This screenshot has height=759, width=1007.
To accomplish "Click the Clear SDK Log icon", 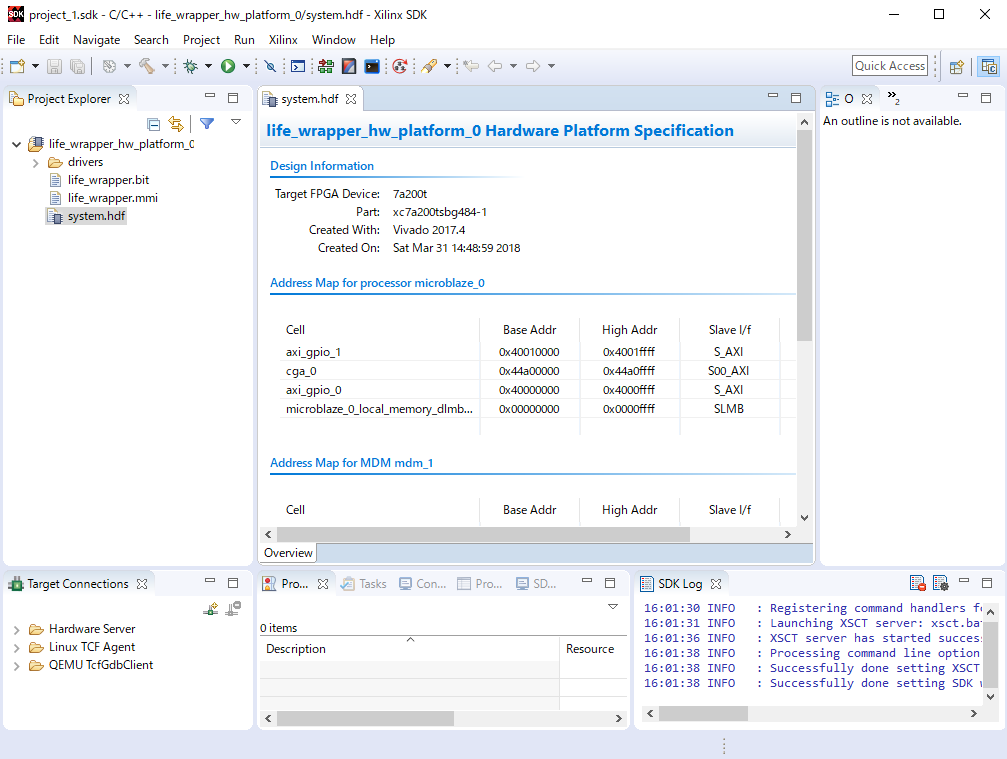I will point(918,583).
